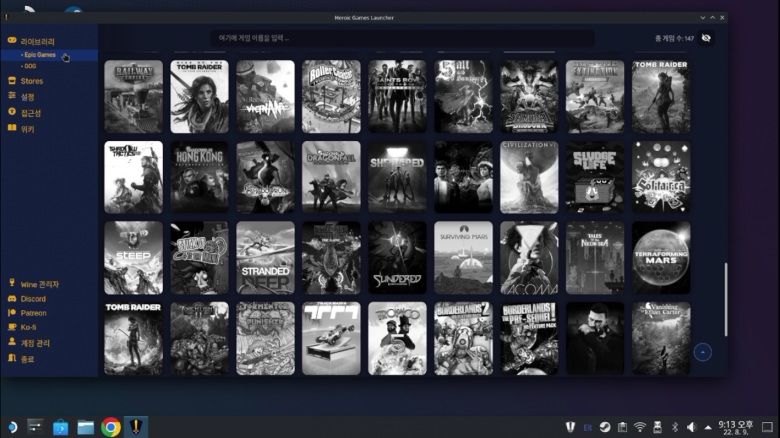
Task: Open Second Extinction game card
Action: (x=595, y=97)
